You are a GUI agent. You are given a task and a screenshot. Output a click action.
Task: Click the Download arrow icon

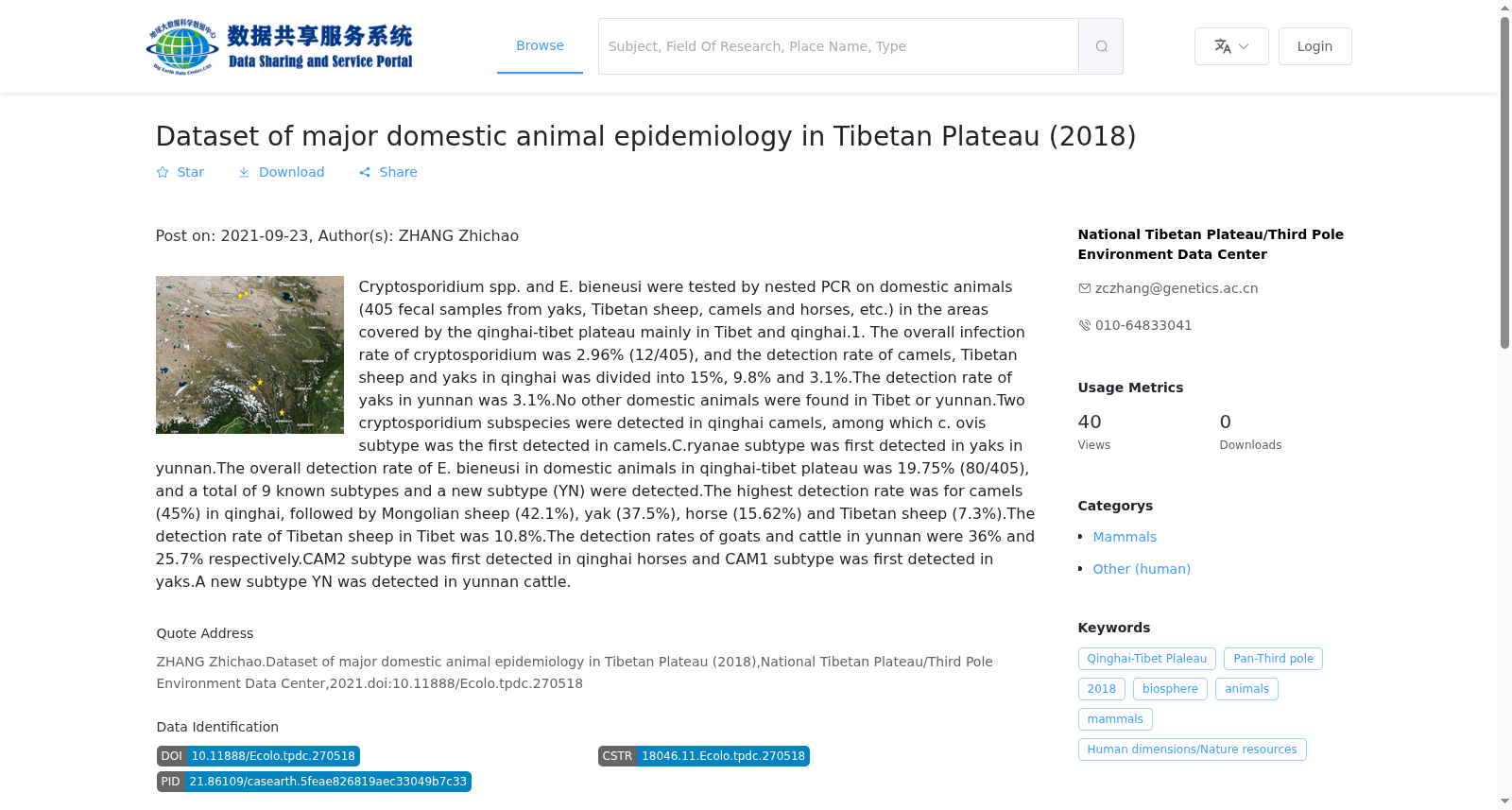[x=244, y=172]
